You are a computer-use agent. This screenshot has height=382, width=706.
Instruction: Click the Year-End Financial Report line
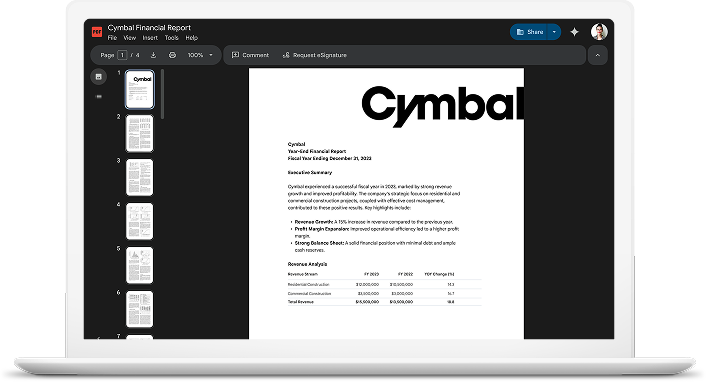[317, 151]
